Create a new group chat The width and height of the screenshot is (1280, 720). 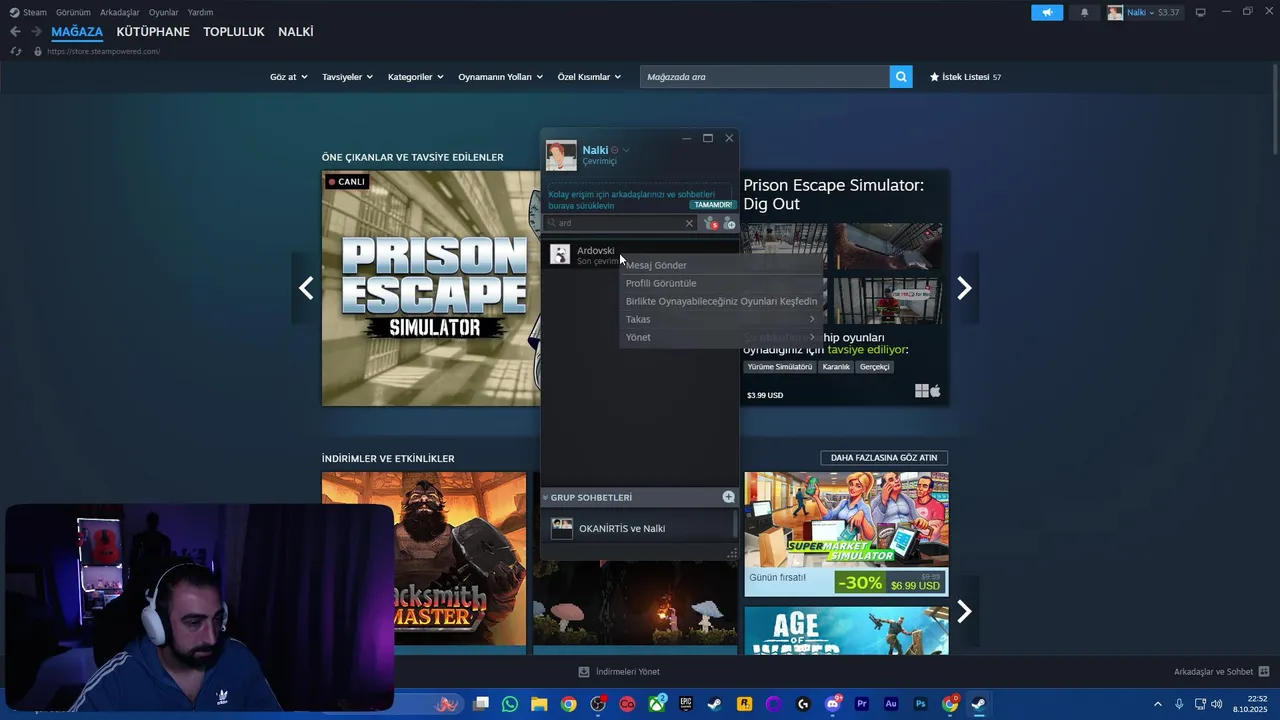(x=728, y=497)
